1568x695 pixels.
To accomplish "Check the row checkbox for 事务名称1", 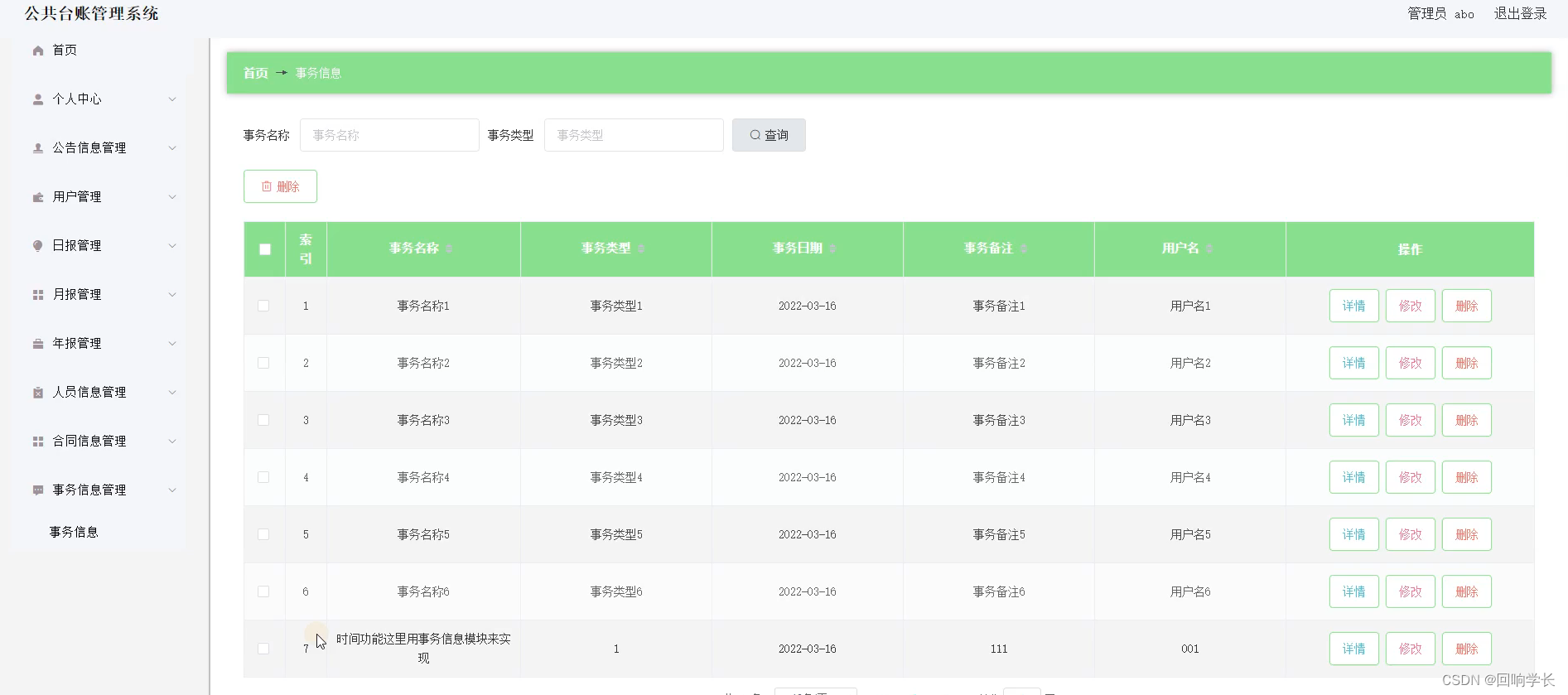I will coord(263,306).
